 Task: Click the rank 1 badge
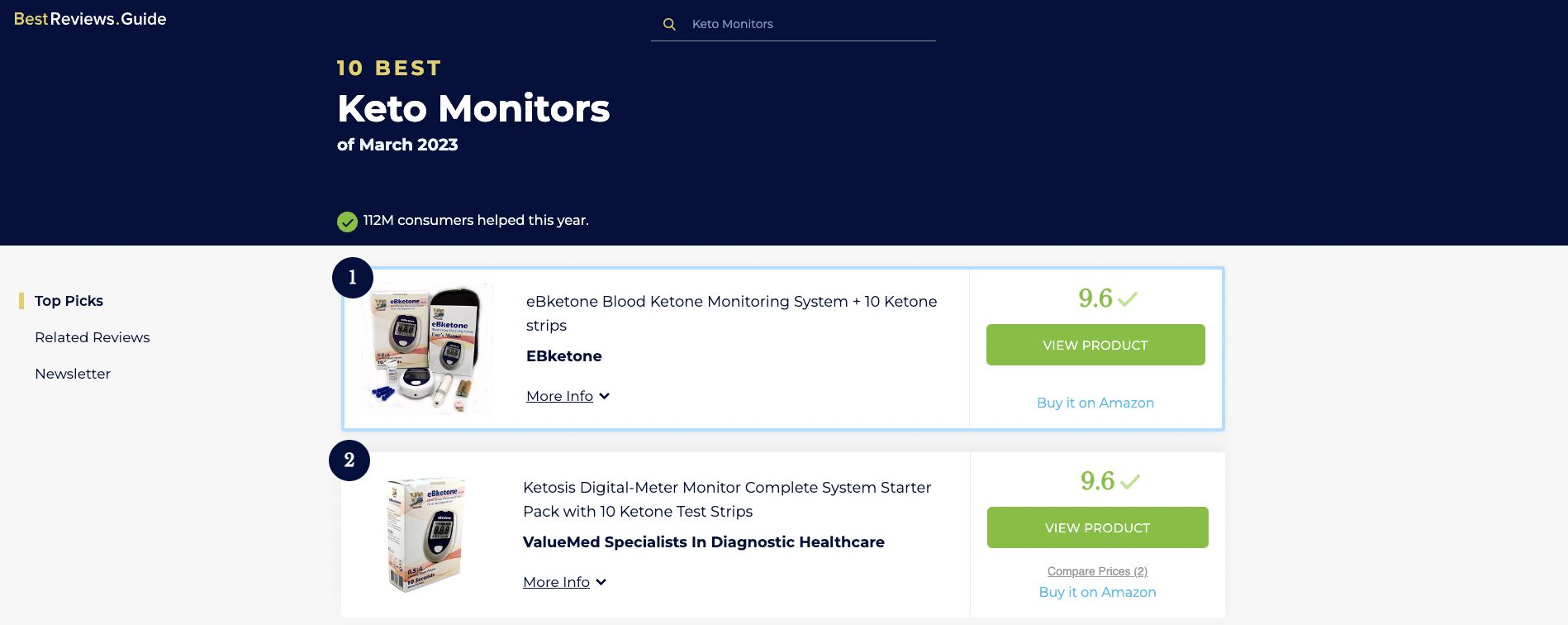[x=353, y=278]
